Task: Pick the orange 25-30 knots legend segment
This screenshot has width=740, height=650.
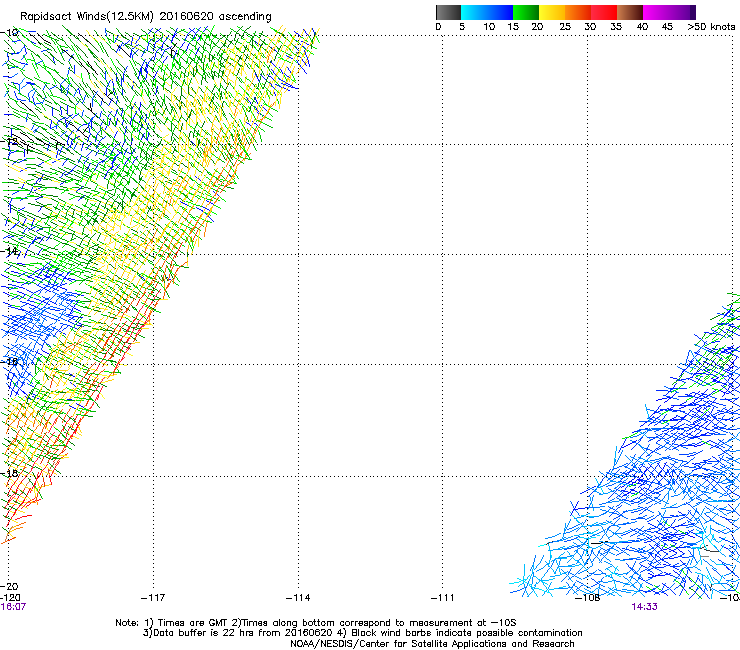Action: 578,12
